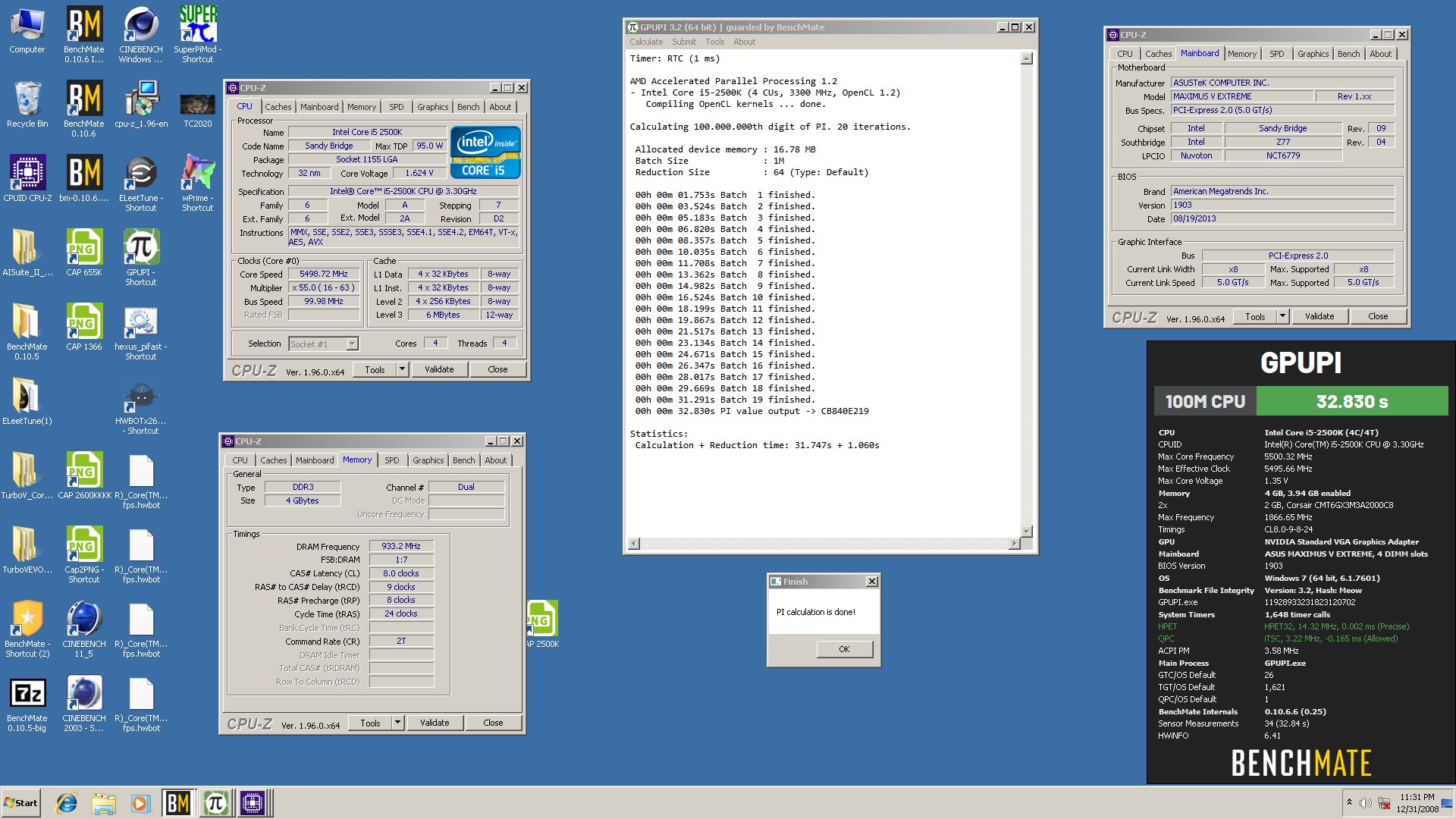The width and height of the screenshot is (1456, 819).
Task: Open Tools dropdown arrow in CPU-Z Memory window
Action: point(397,723)
